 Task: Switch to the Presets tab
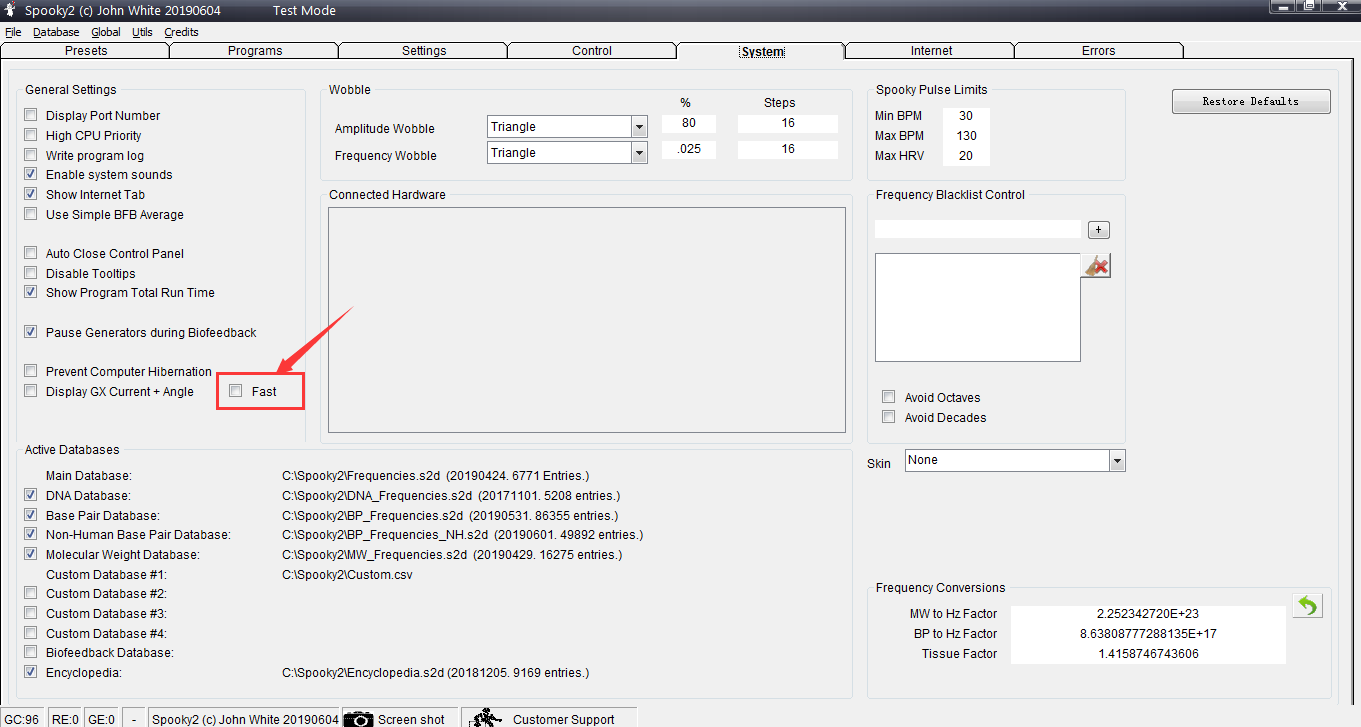[x=86, y=51]
